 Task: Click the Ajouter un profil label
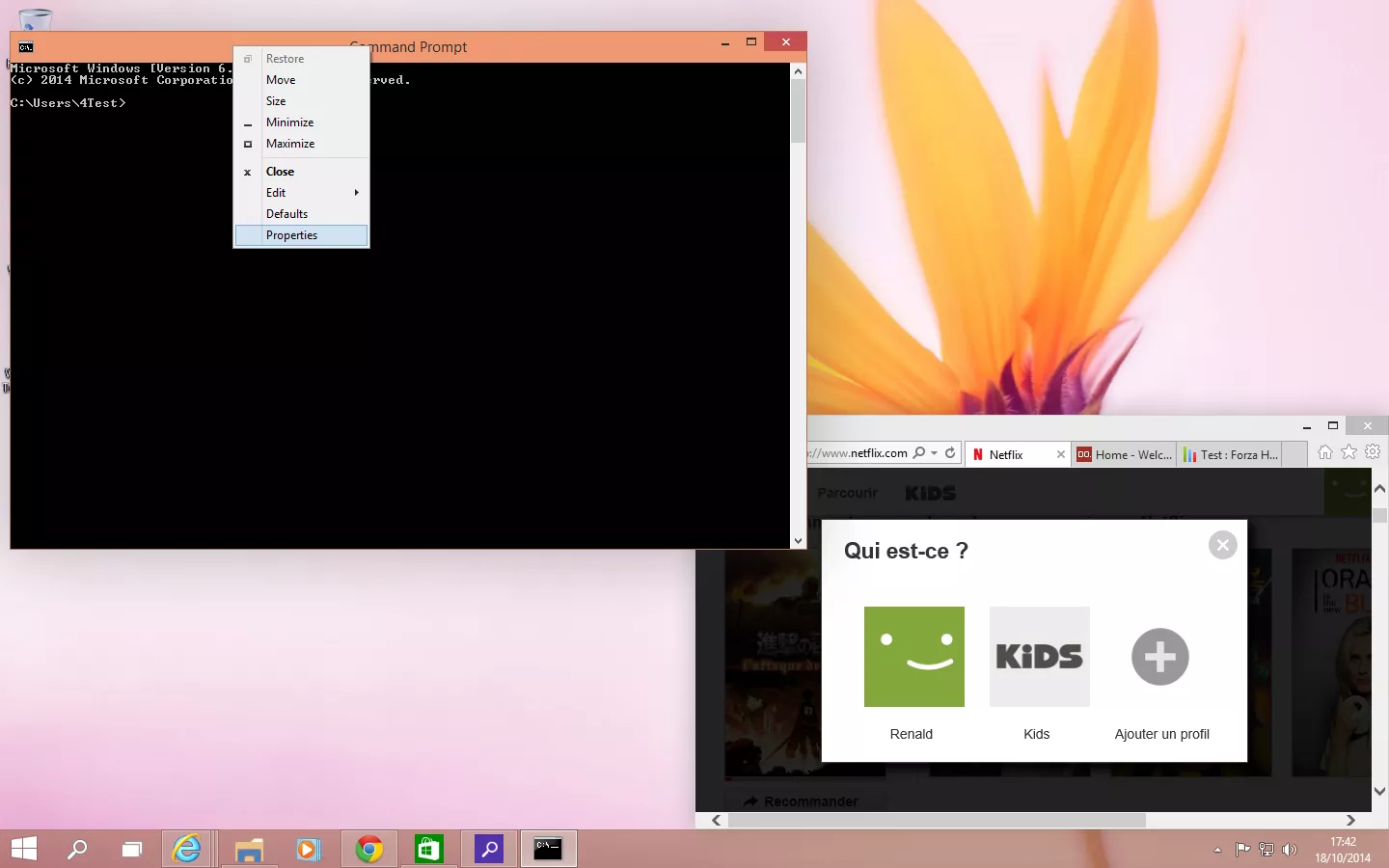pos(1161,734)
